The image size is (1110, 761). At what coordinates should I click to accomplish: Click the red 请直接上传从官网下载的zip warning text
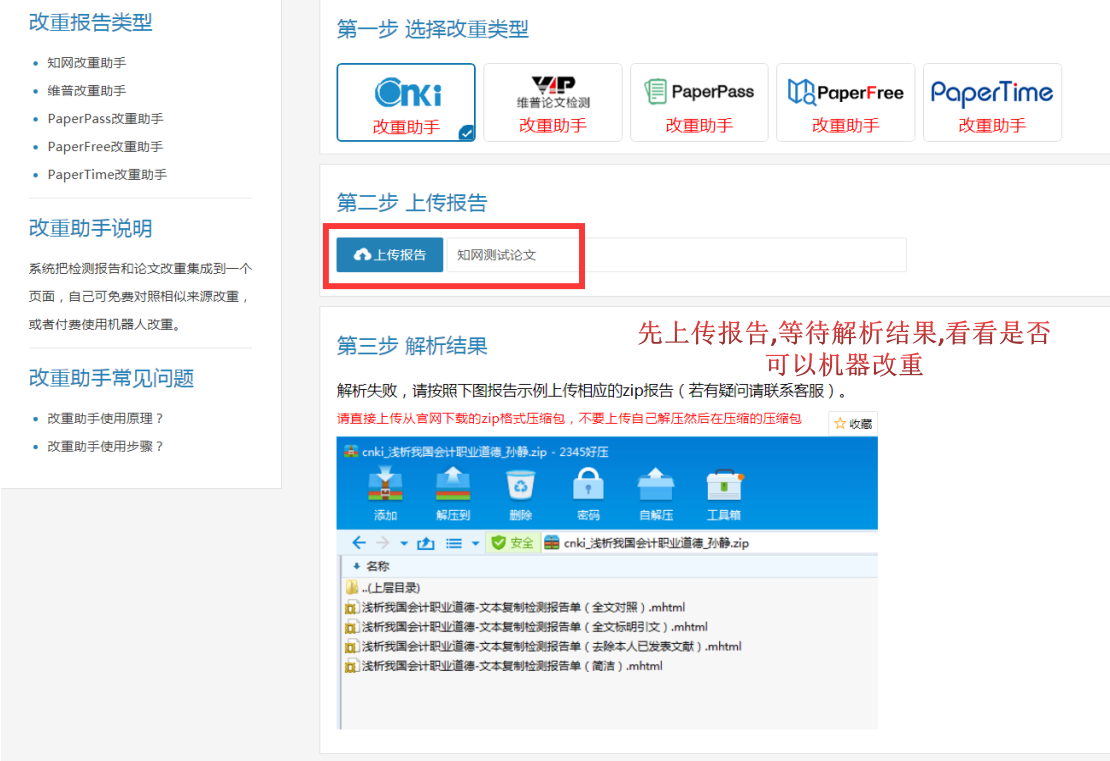point(569,418)
